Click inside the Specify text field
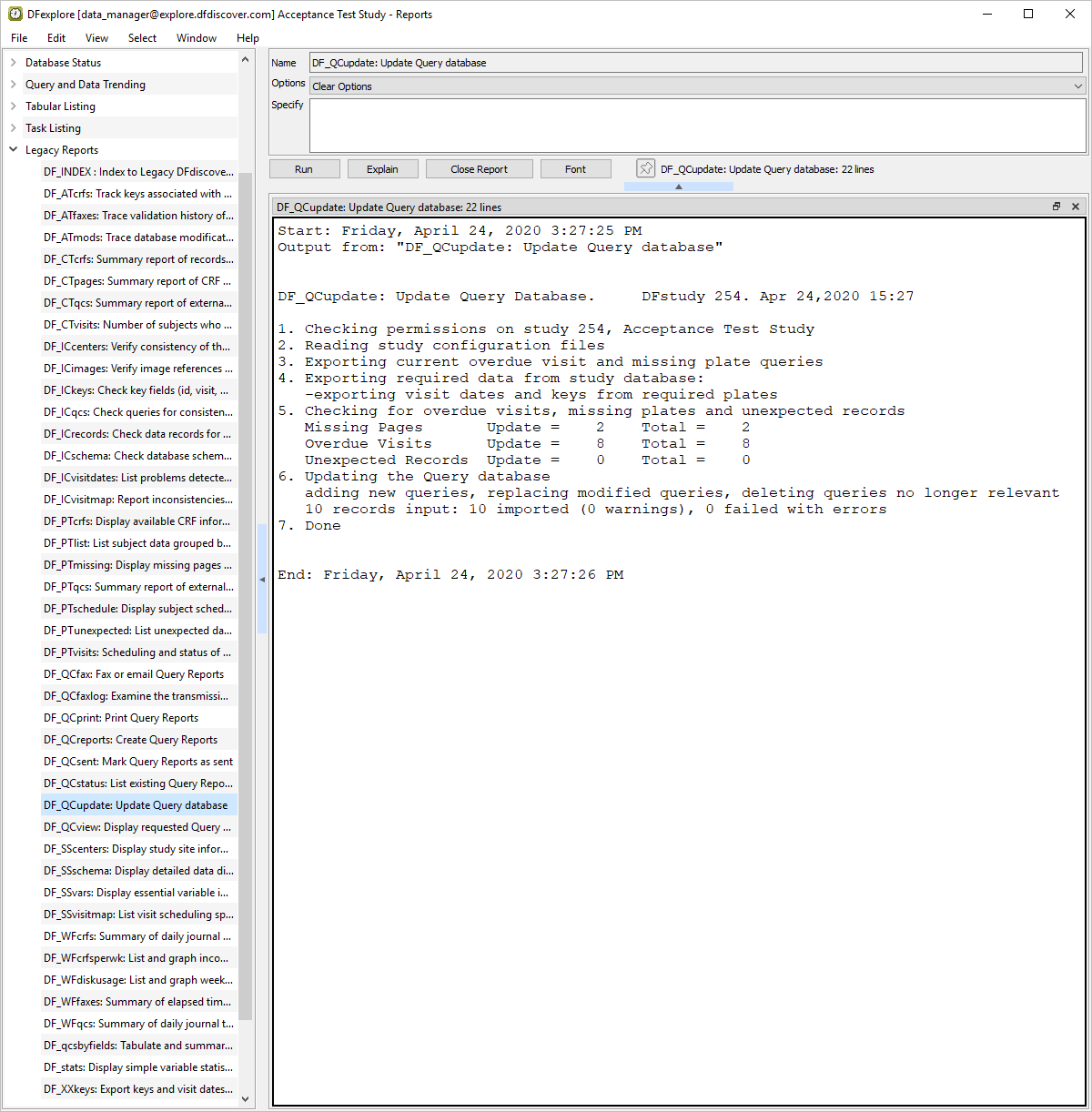Image resolution: width=1092 pixels, height=1112 pixels. [x=697, y=126]
